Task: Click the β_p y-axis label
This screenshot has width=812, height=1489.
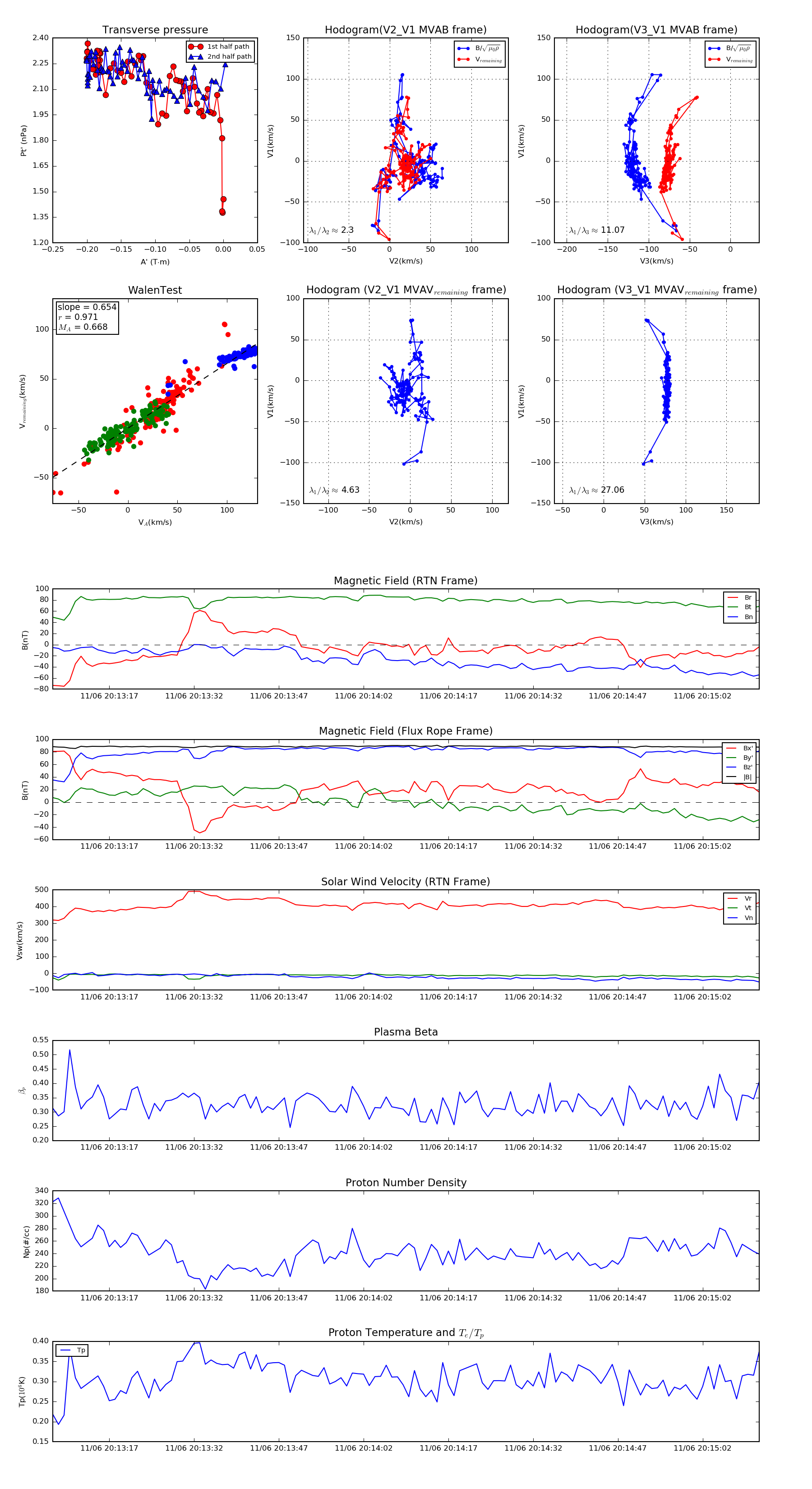Action: coord(23,1090)
